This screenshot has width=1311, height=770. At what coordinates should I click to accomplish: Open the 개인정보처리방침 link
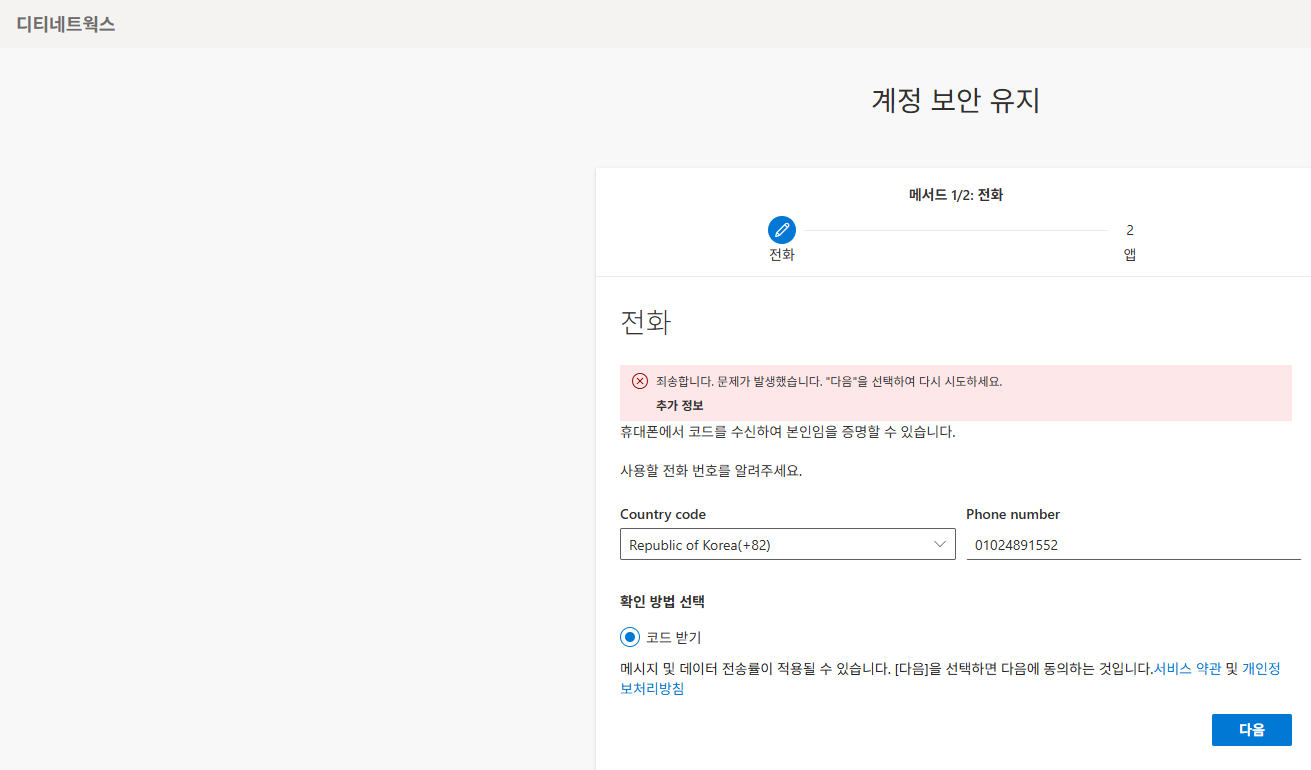1261,669
